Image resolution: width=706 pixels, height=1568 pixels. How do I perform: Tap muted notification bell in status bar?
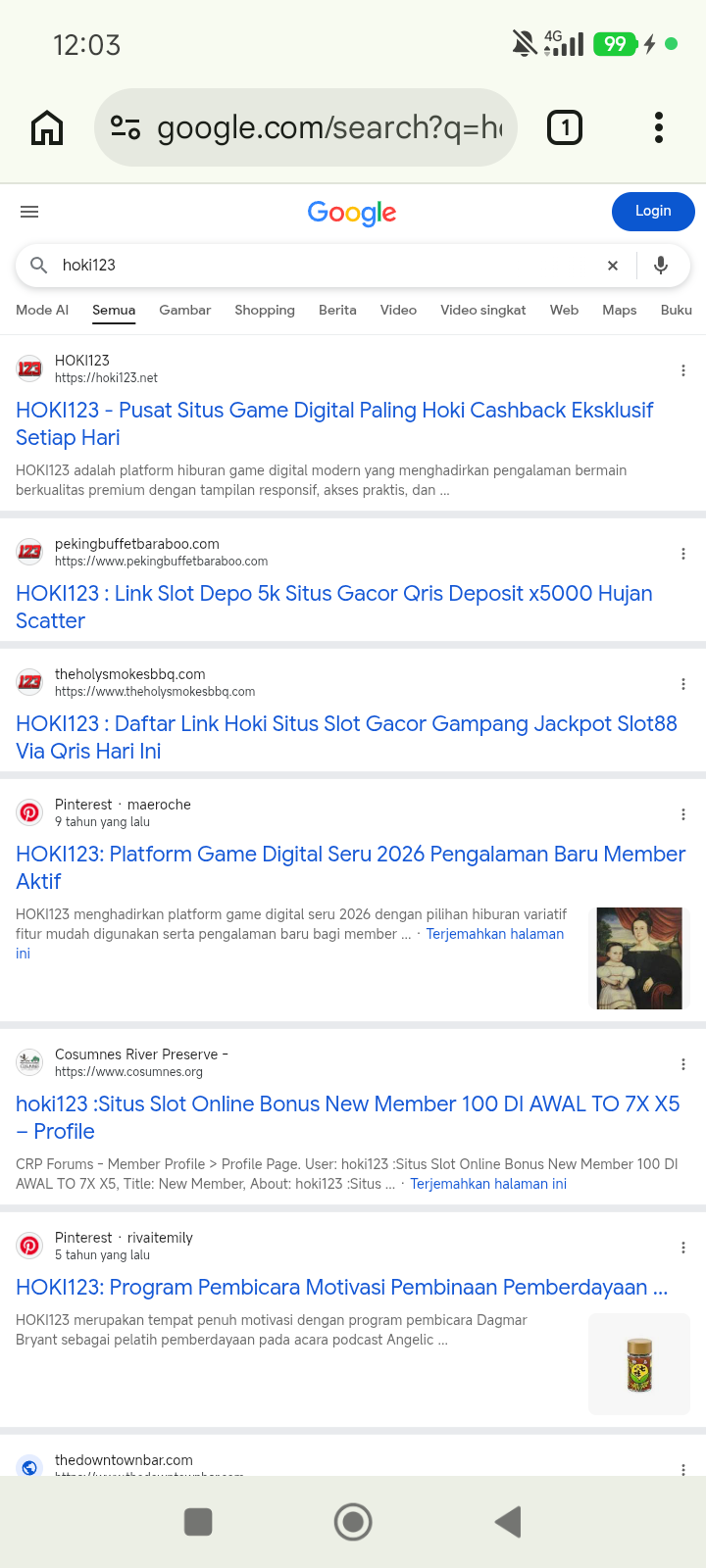pyautogui.click(x=525, y=43)
